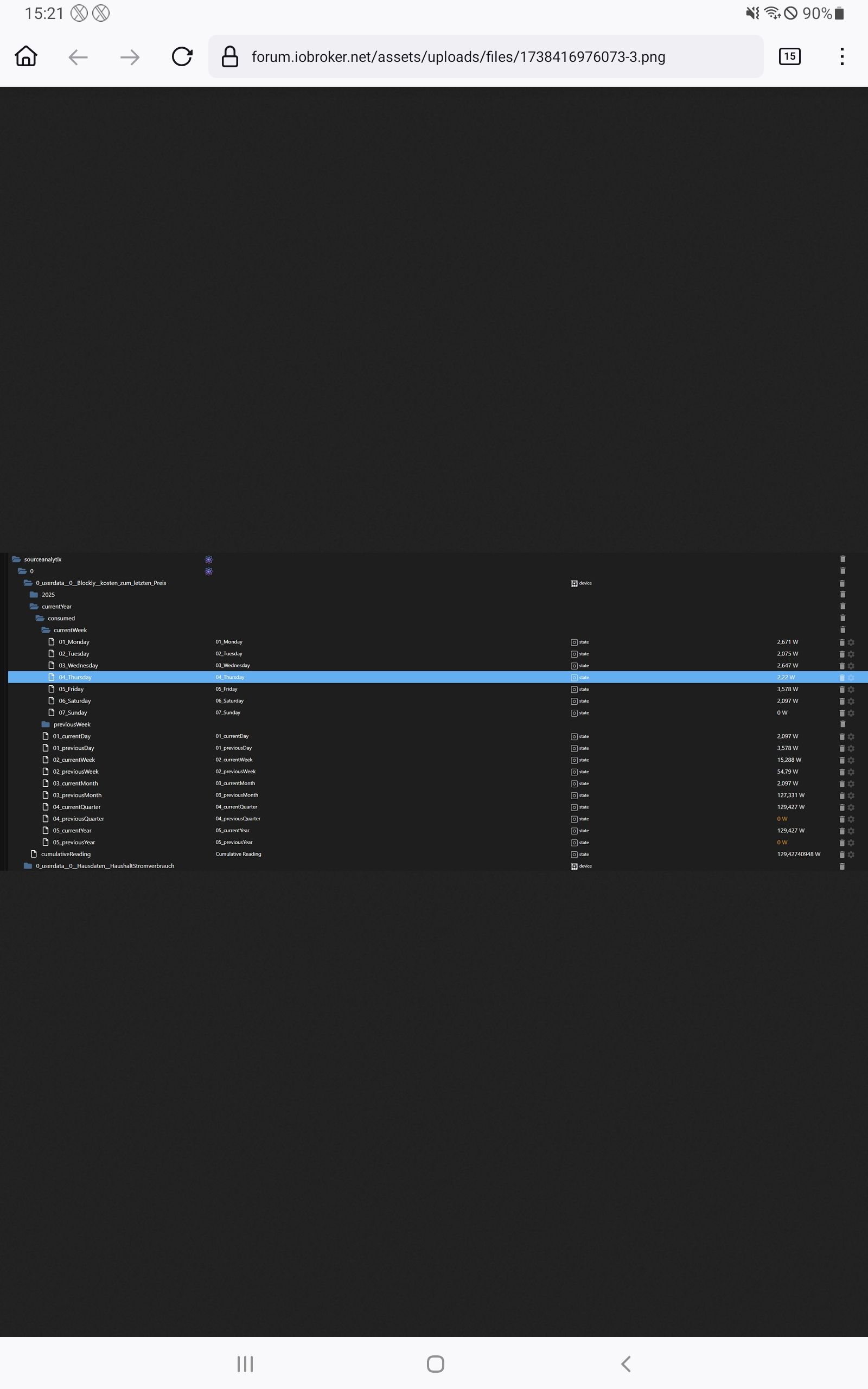The image size is (868, 1389).
Task: Select the cumulativeReading entry in the tree
Action: [x=66, y=854]
